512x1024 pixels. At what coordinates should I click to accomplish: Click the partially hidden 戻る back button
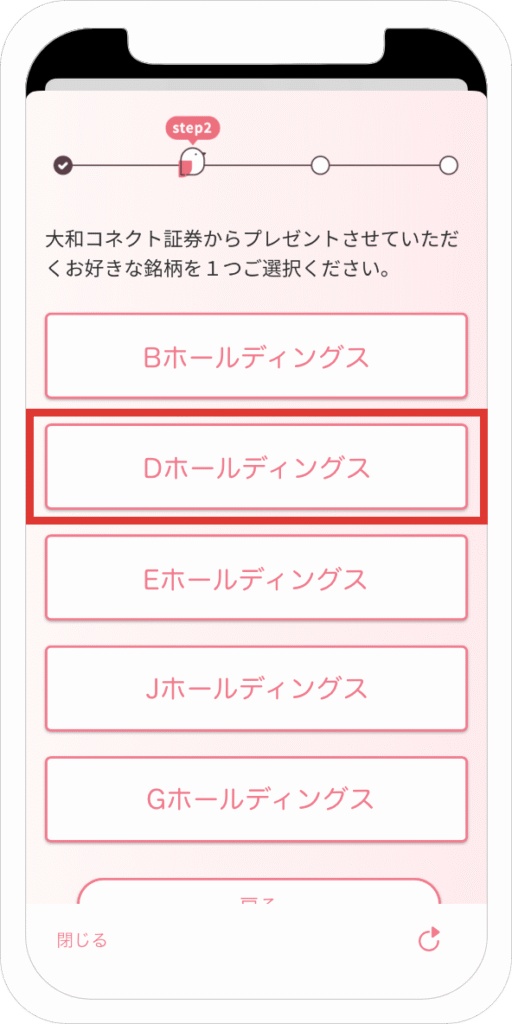(x=259, y=891)
